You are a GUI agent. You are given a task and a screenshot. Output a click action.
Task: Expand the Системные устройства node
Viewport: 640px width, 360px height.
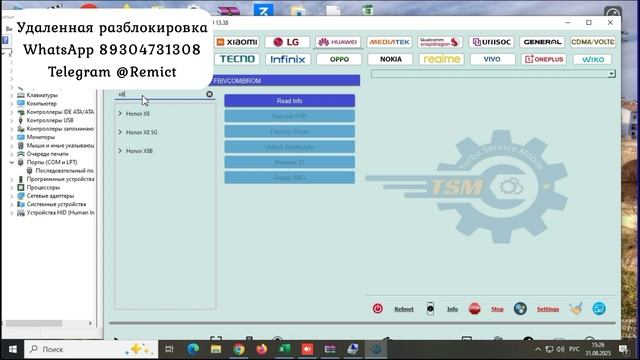(12, 204)
